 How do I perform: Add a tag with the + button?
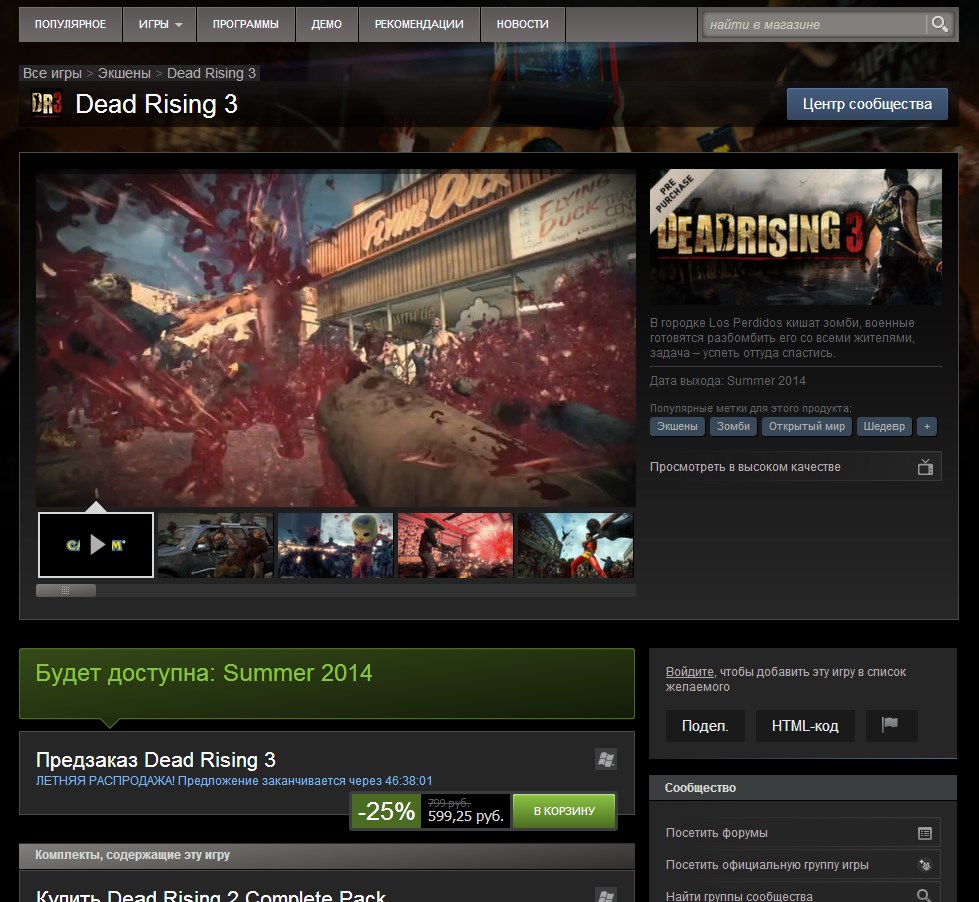click(926, 426)
